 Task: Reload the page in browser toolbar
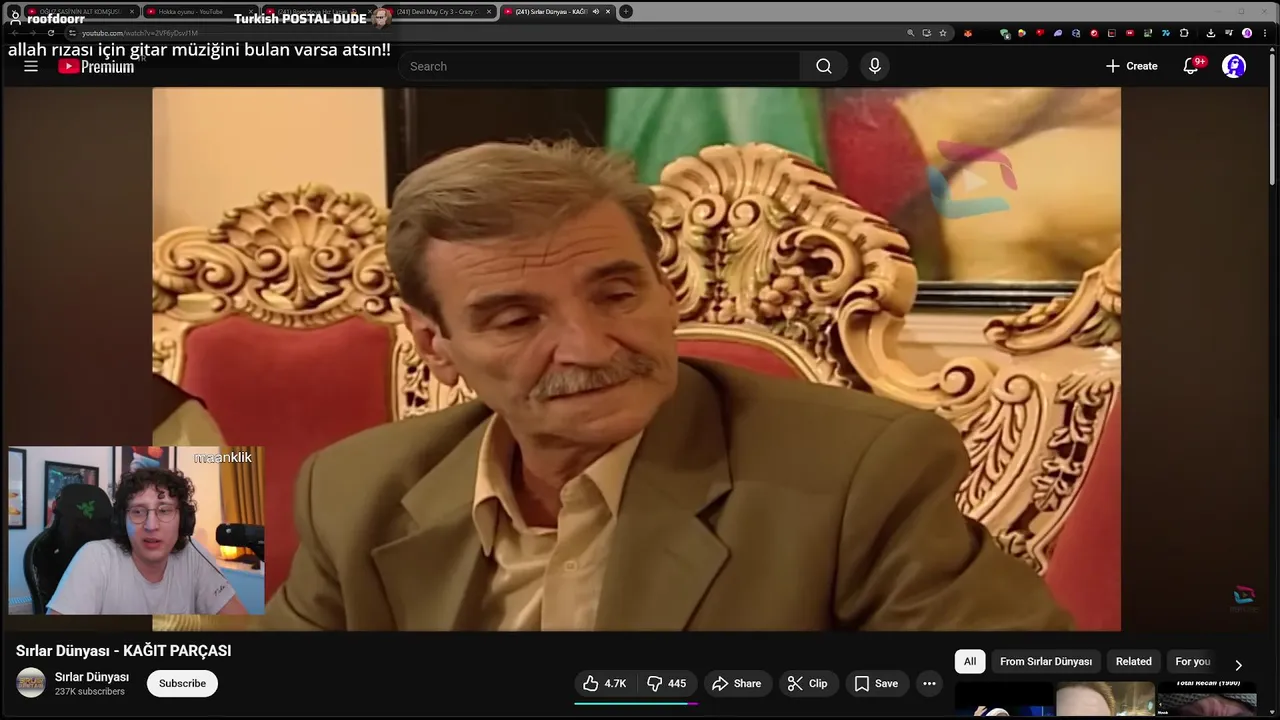click(51, 33)
